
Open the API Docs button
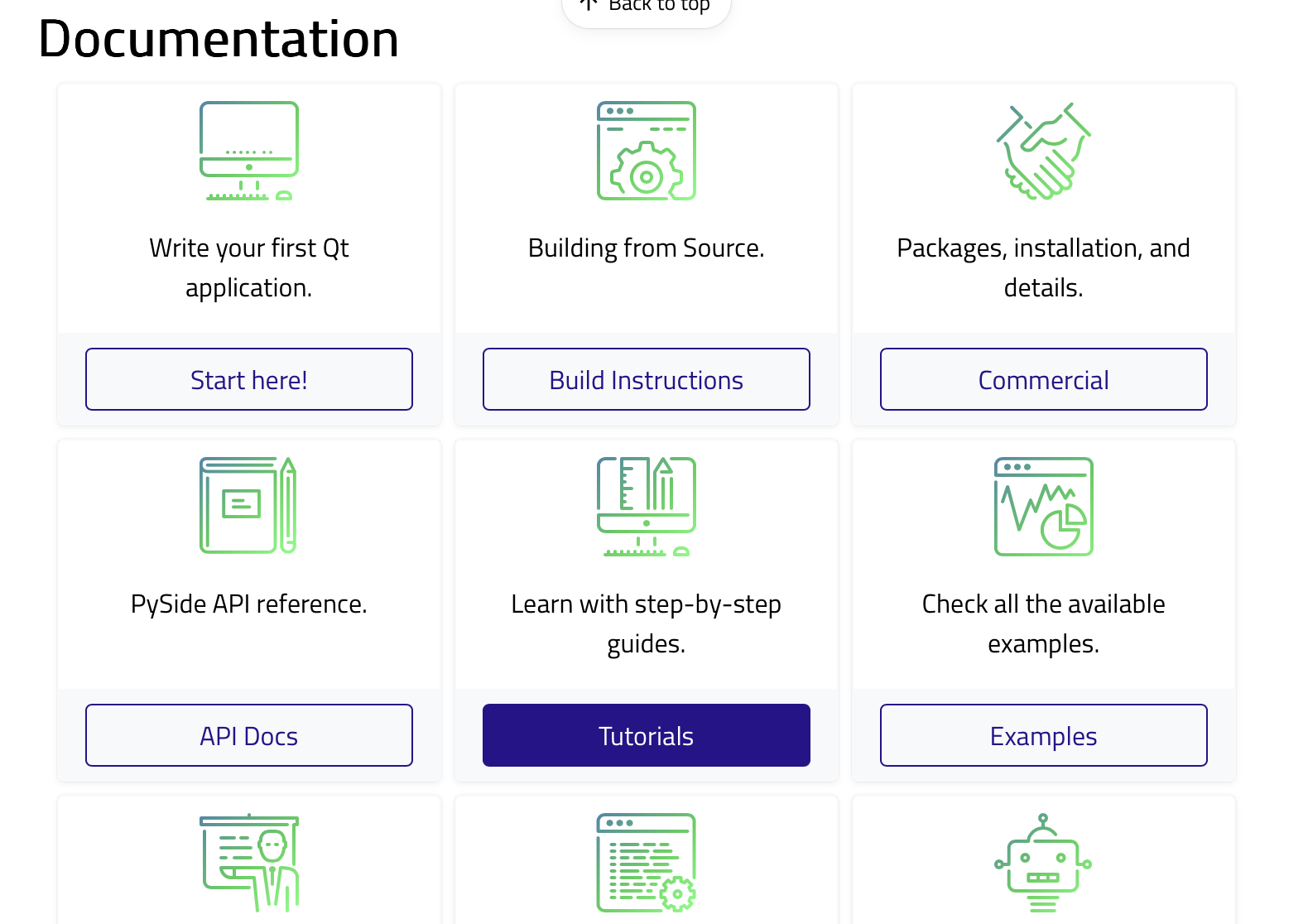pyautogui.click(x=249, y=735)
